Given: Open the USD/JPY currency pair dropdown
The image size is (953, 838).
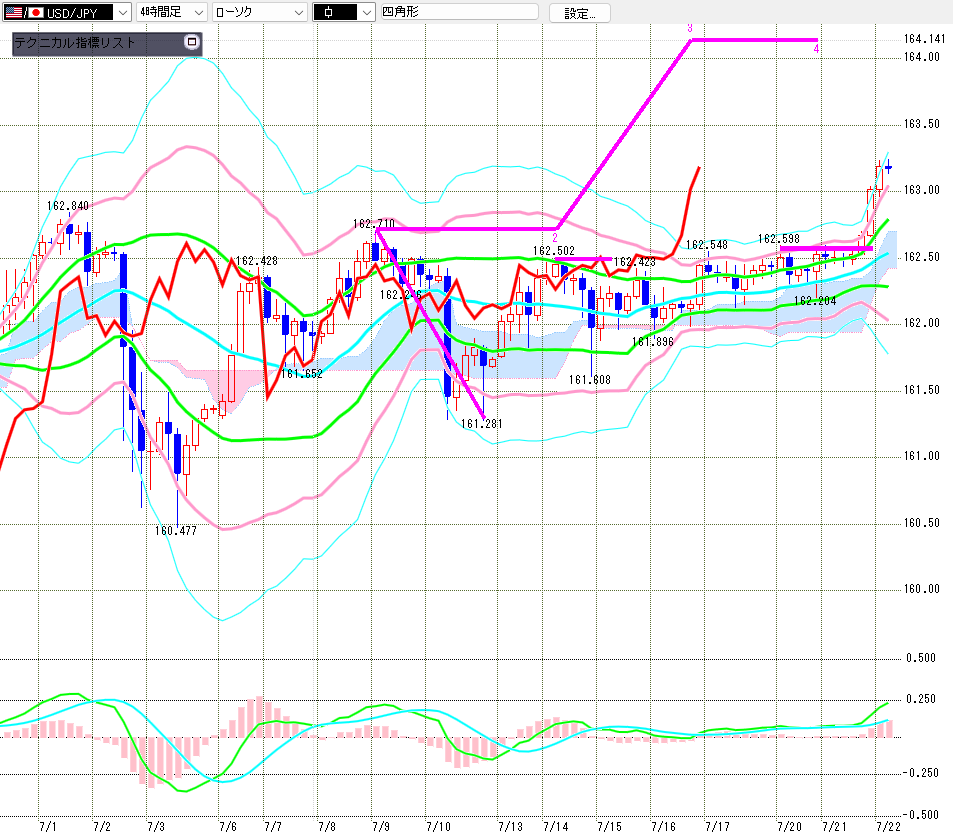Looking at the screenshot, I should point(67,12).
